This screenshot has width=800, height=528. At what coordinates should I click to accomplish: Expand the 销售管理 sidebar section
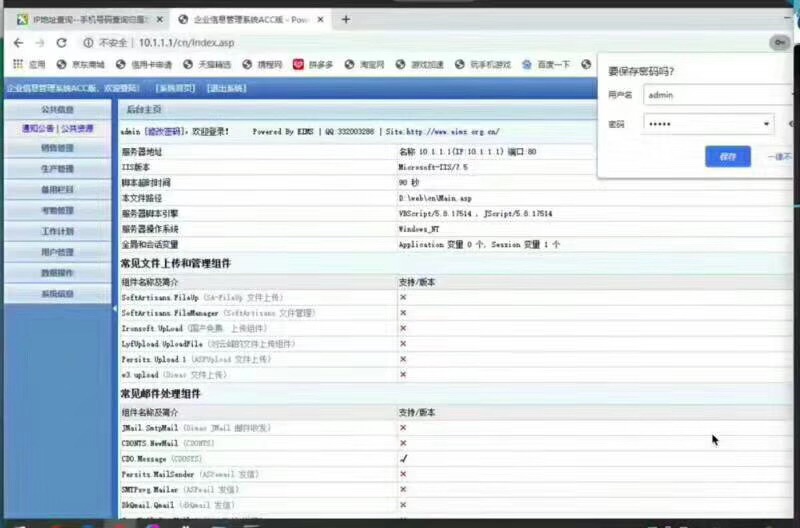coord(57,148)
